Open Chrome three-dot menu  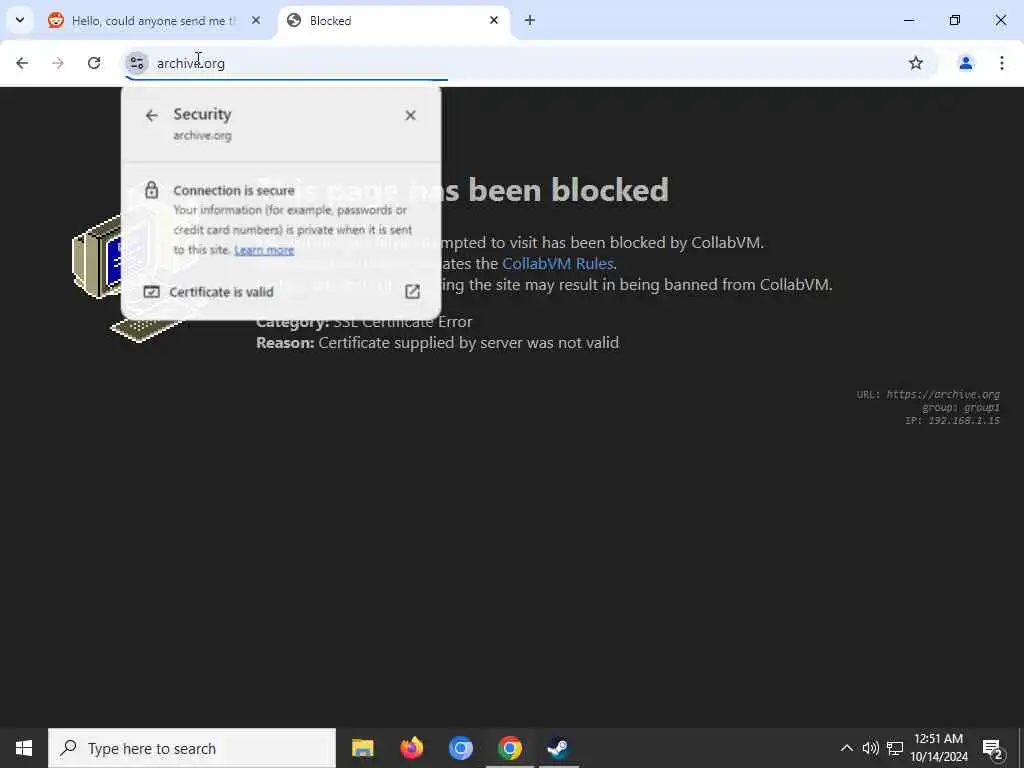point(1001,63)
